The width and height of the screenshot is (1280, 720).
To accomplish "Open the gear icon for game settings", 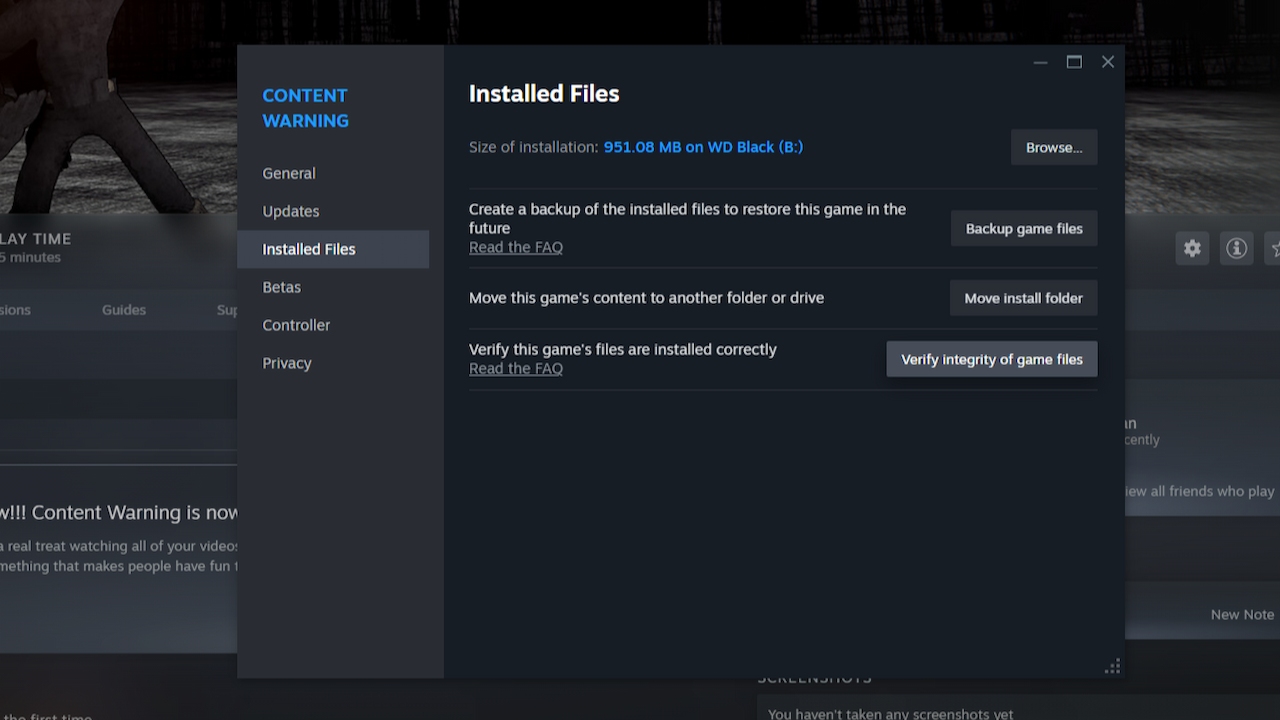I will 1192,248.
